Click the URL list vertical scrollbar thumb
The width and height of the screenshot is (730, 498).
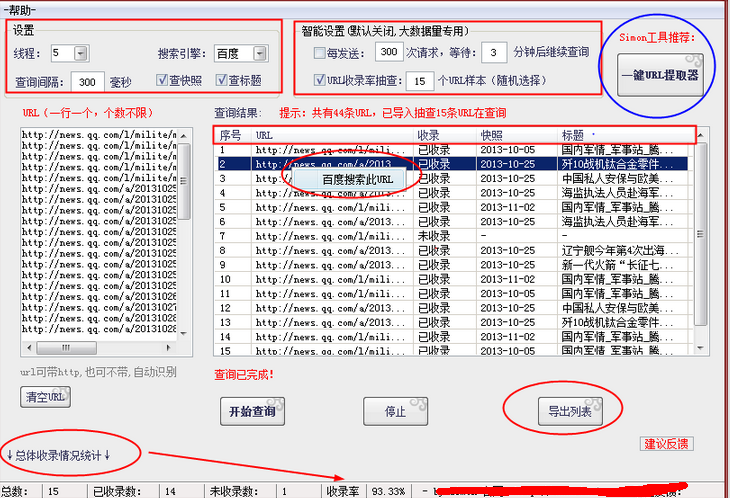pos(184,181)
